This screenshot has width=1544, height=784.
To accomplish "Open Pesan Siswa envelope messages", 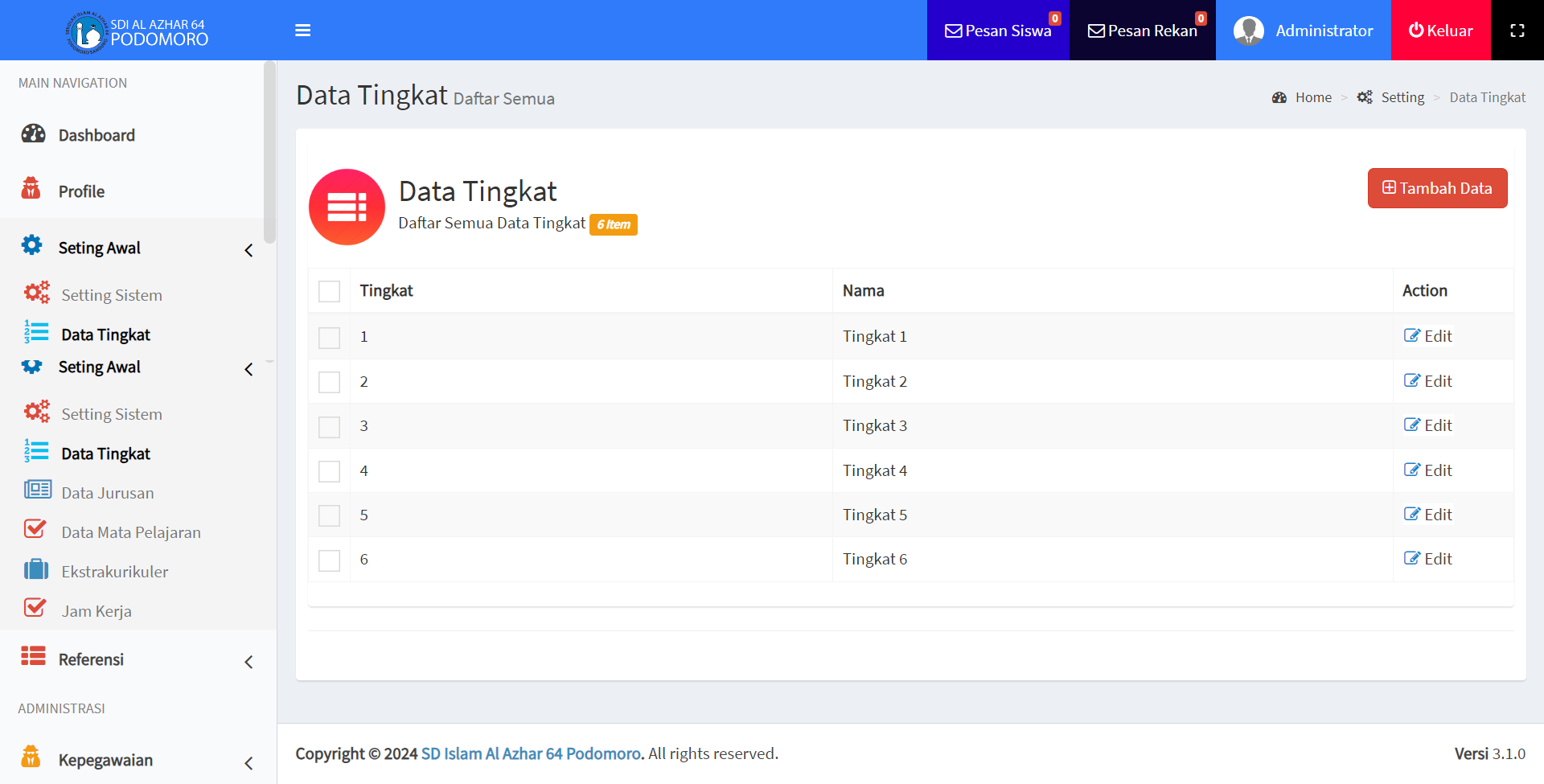I will pos(997,31).
